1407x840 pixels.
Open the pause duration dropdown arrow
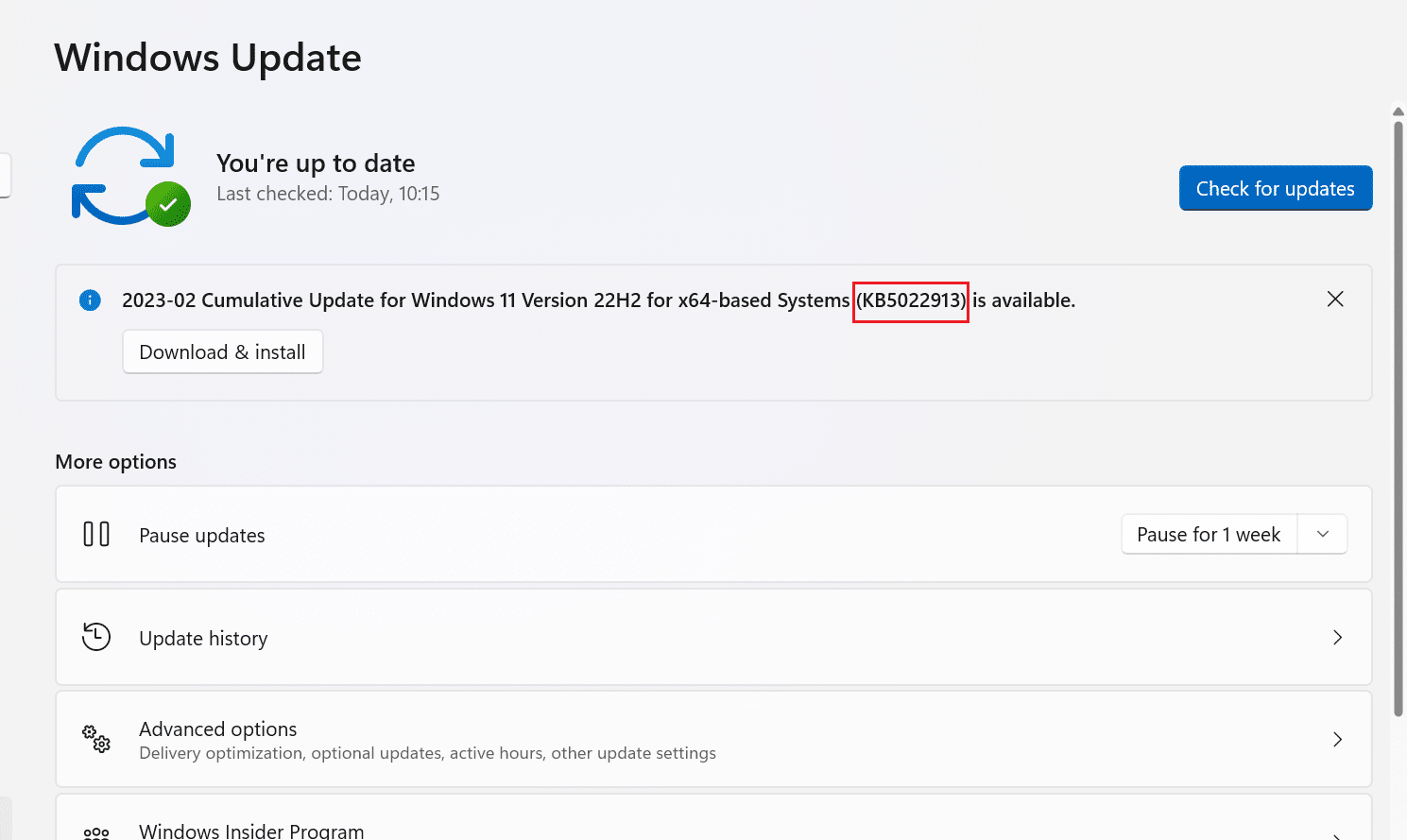(x=1323, y=534)
